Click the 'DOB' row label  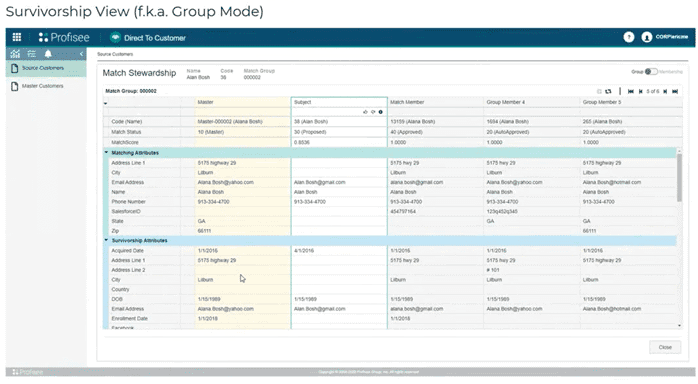pyautogui.click(x=117, y=299)
